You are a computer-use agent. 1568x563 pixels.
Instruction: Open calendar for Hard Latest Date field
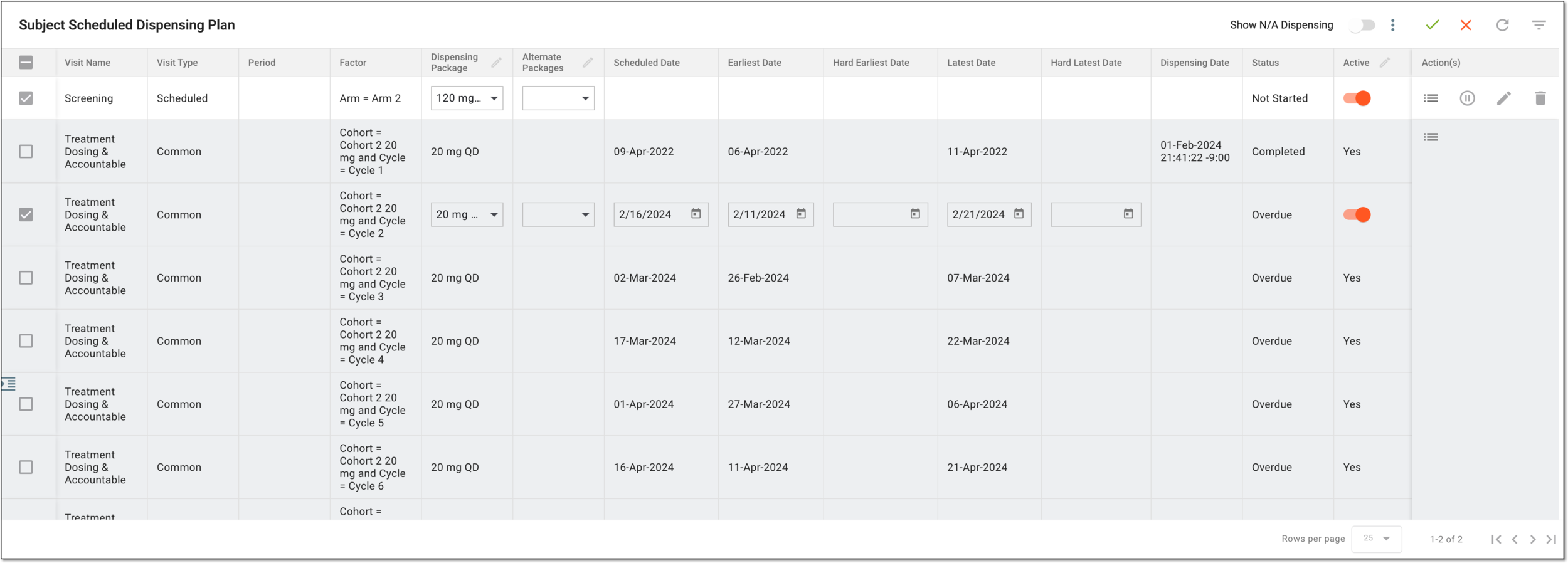coord(1128,214)
